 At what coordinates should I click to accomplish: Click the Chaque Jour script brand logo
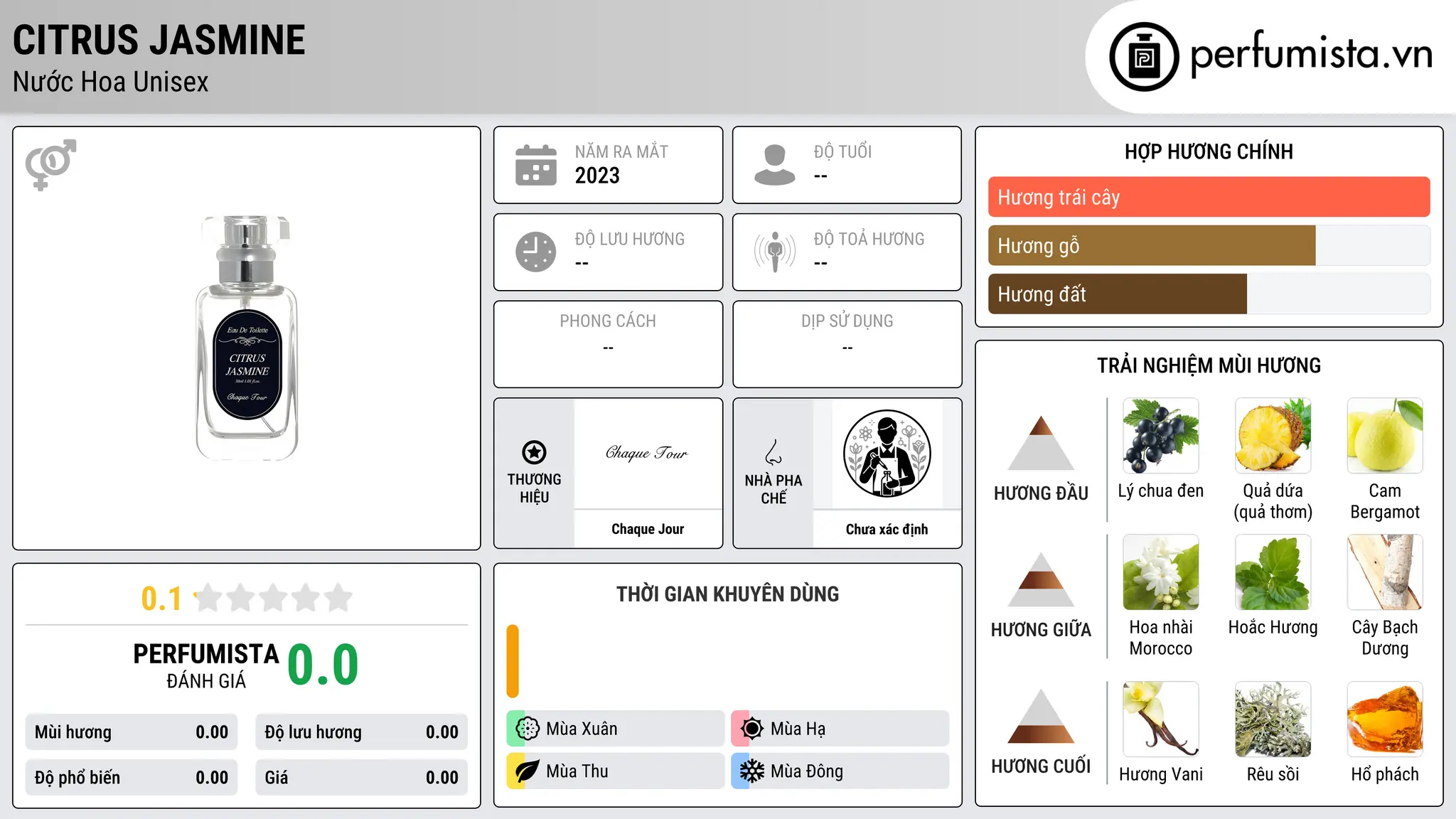647,453
